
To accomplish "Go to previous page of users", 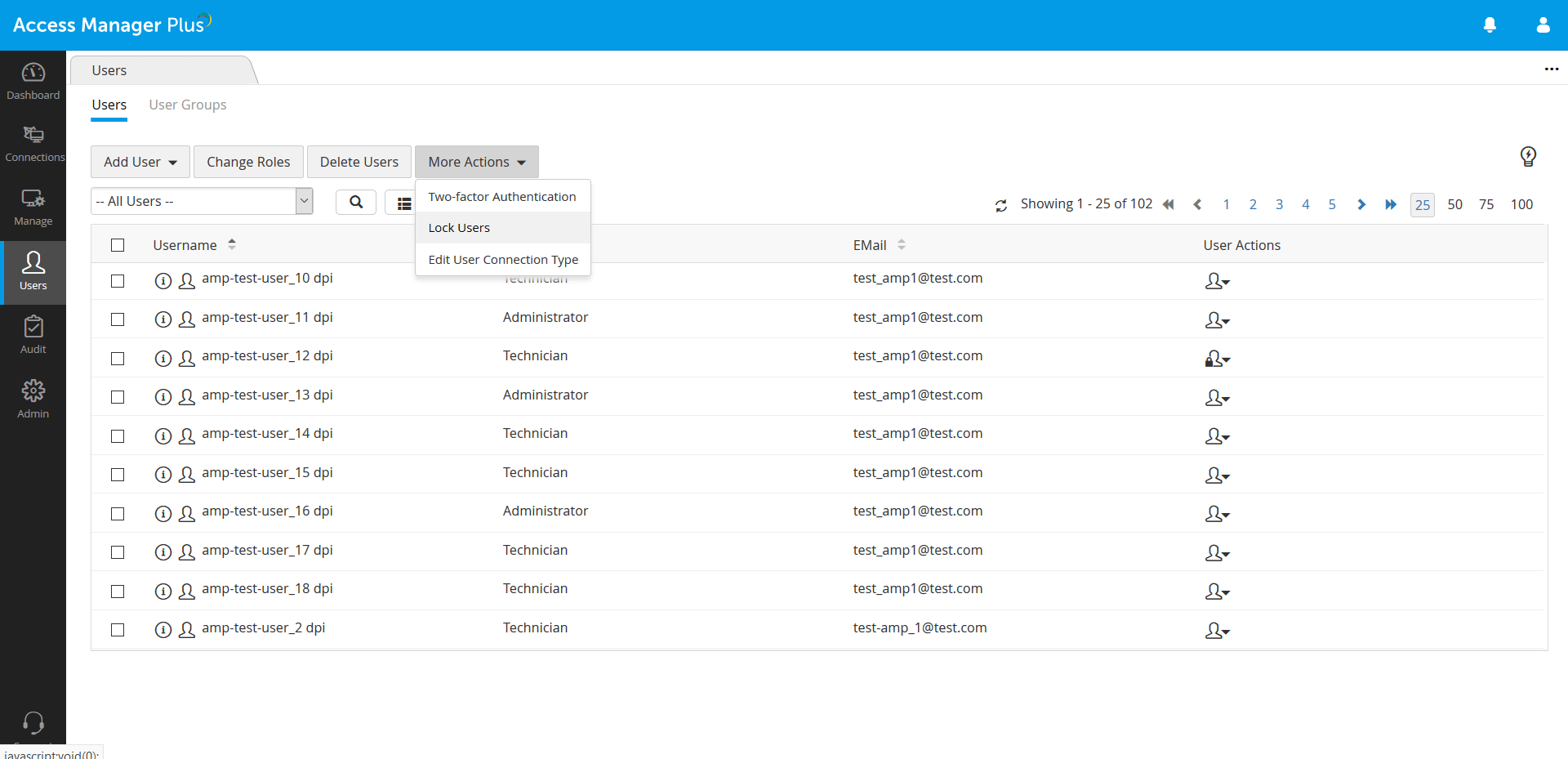I will coord(1197,204).
